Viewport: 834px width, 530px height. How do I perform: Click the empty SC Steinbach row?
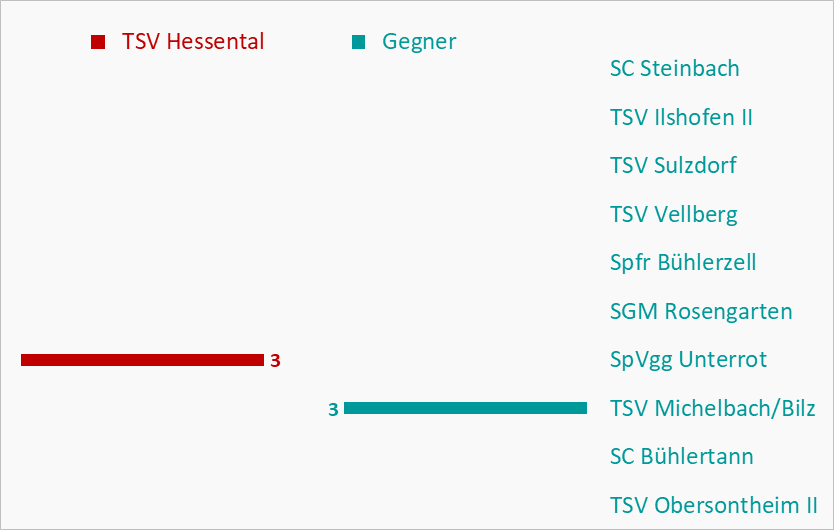(x=303, y=69)
